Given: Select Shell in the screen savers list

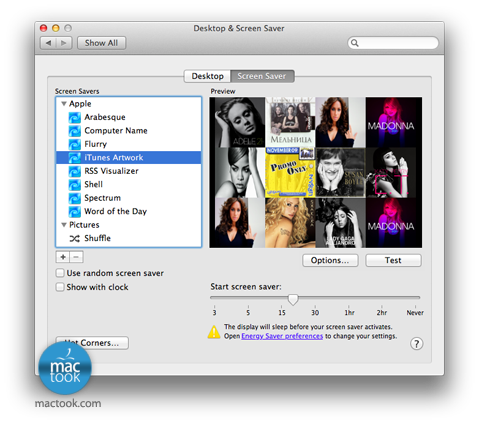Looking at the screenshot, I should click(x=129, y=185).
